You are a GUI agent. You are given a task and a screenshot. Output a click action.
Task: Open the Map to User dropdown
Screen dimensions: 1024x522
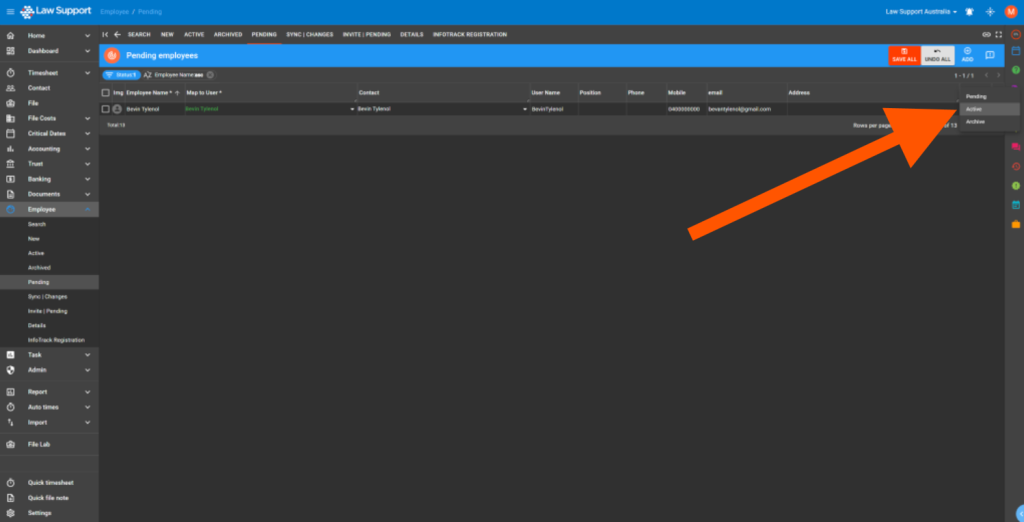[352, 109]
